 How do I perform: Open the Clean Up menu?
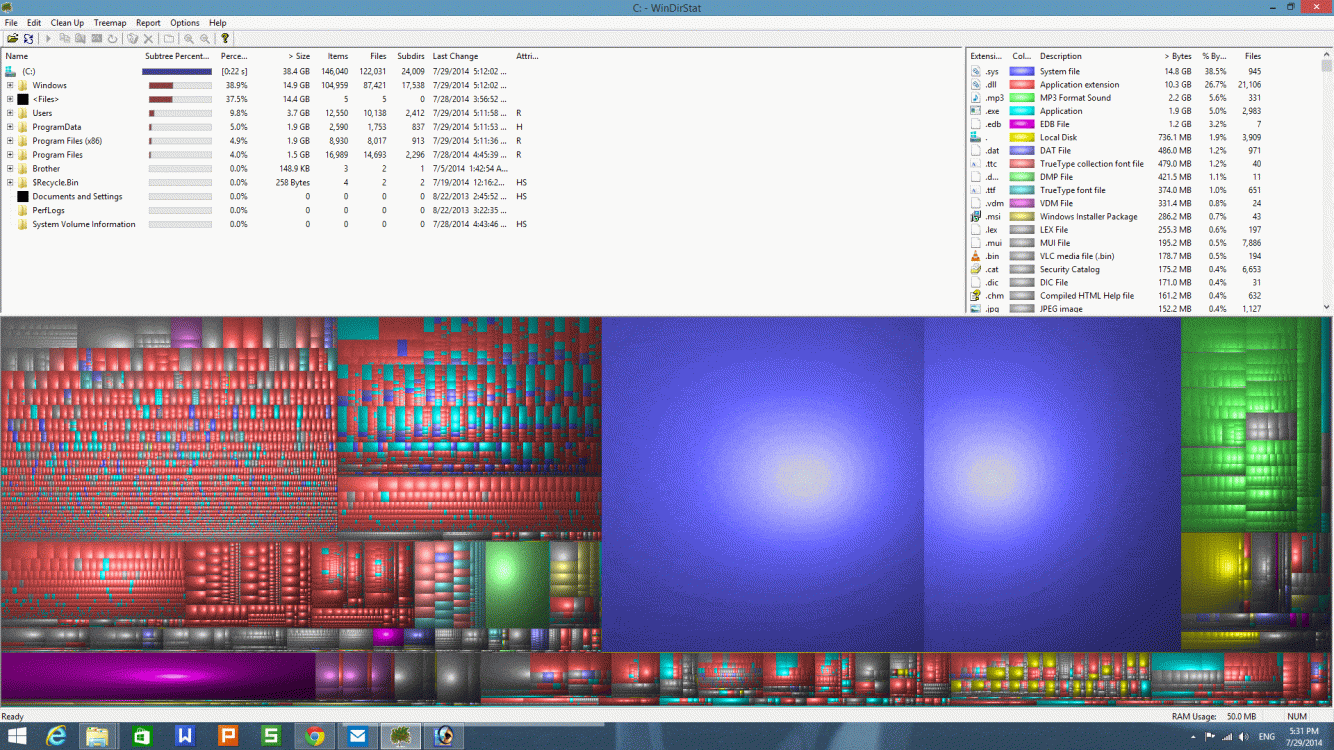click(67, 22)
